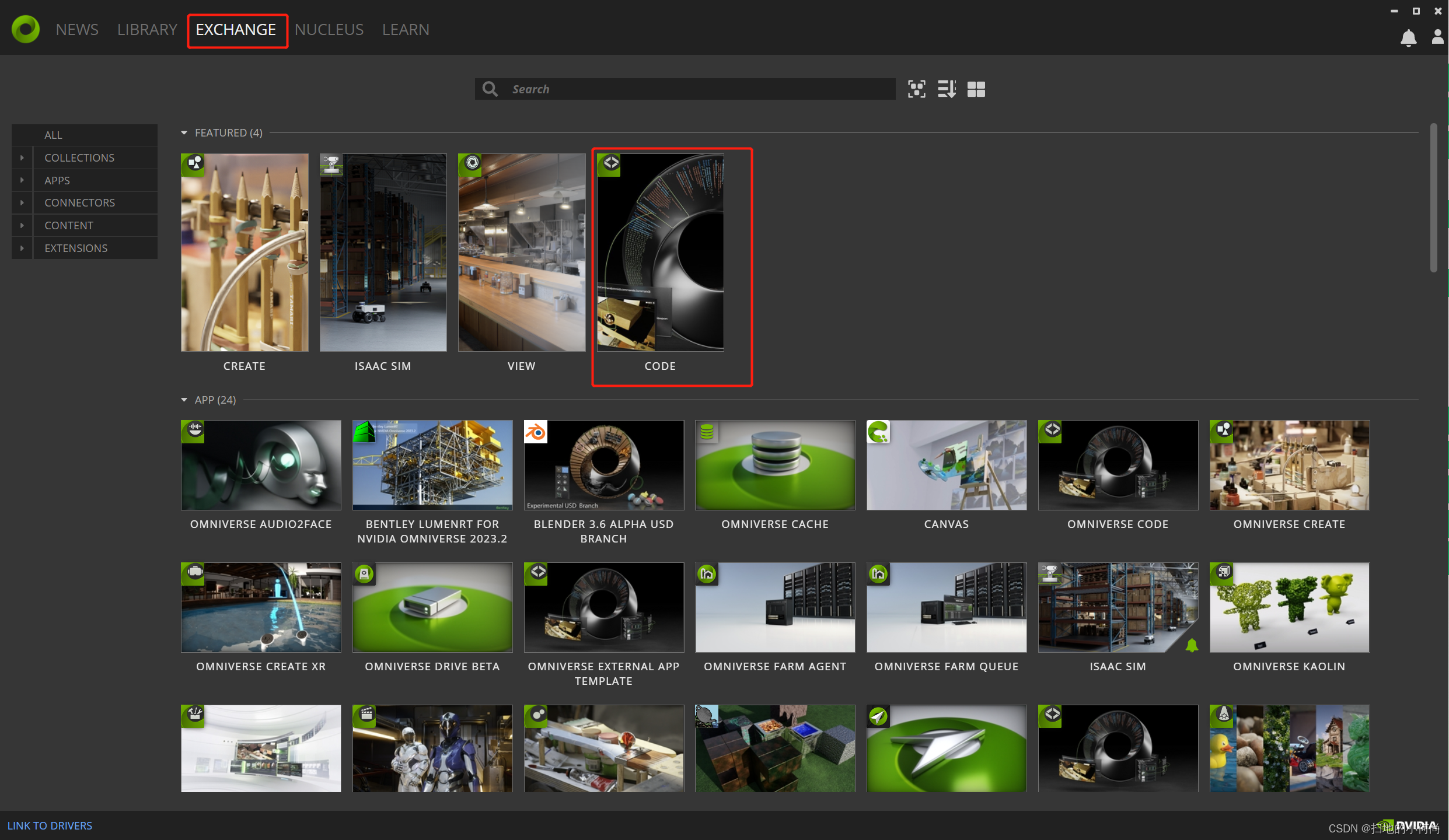Open the user account icon

pos(1437,37)
